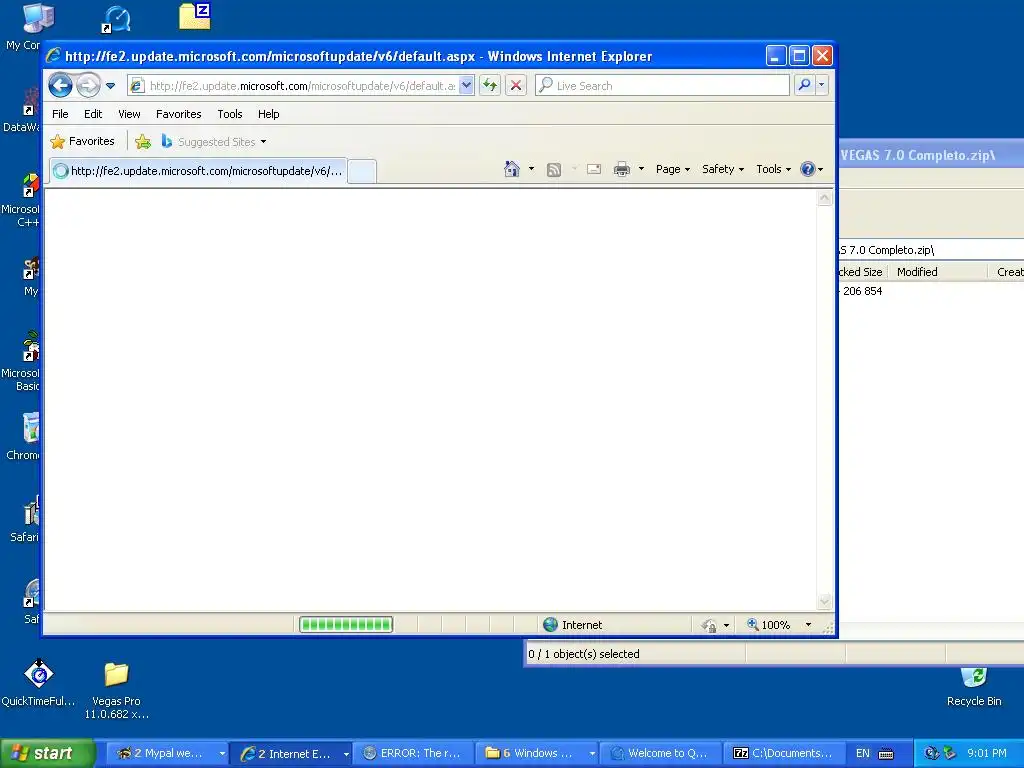This screenshot has width=1024, height=768.
Task: Click the EN language indicator
Action: 863,753
